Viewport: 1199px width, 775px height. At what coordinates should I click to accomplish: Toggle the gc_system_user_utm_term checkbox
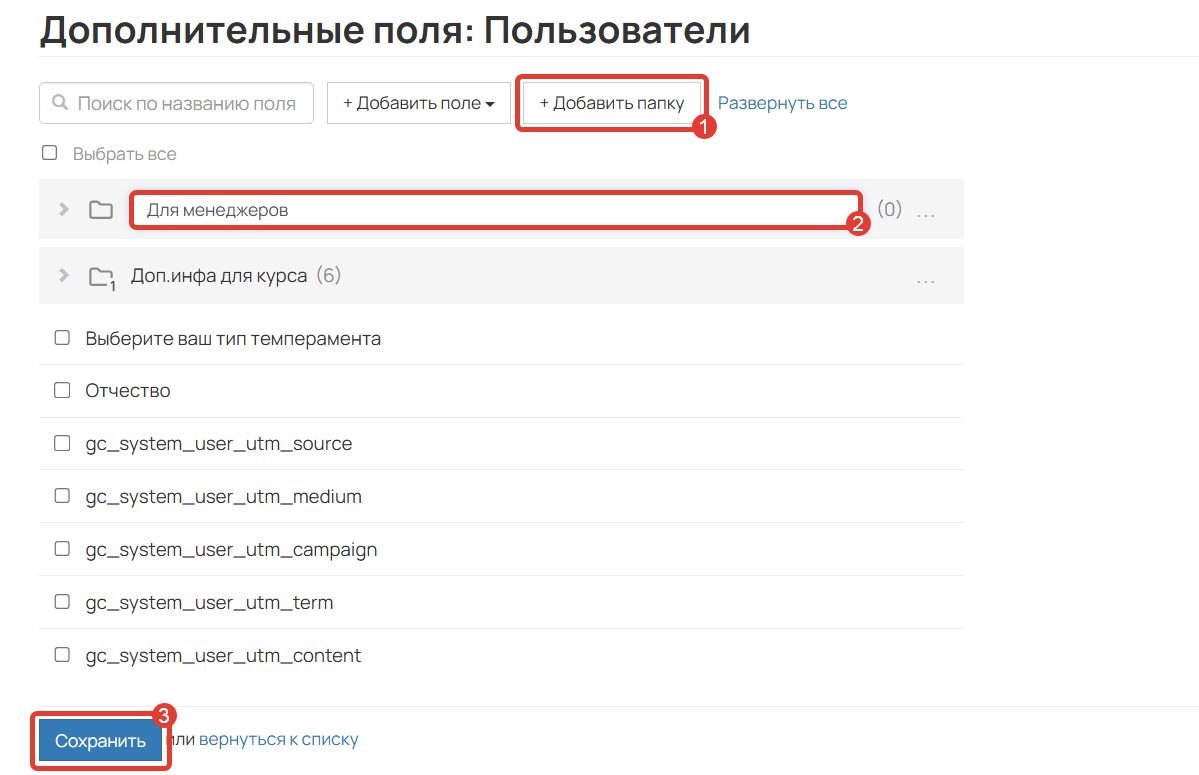(62, 602)
